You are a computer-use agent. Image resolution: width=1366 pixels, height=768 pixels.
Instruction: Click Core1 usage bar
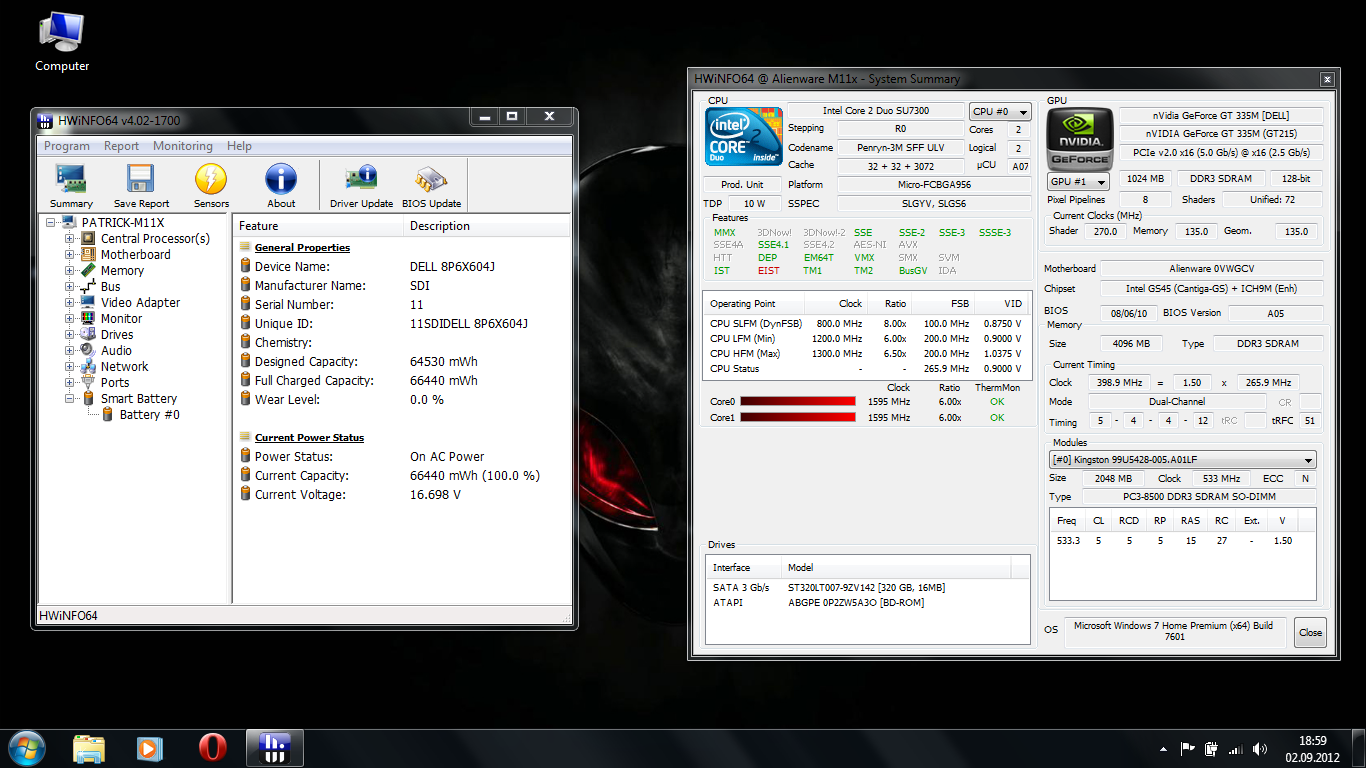pos(798,417)
